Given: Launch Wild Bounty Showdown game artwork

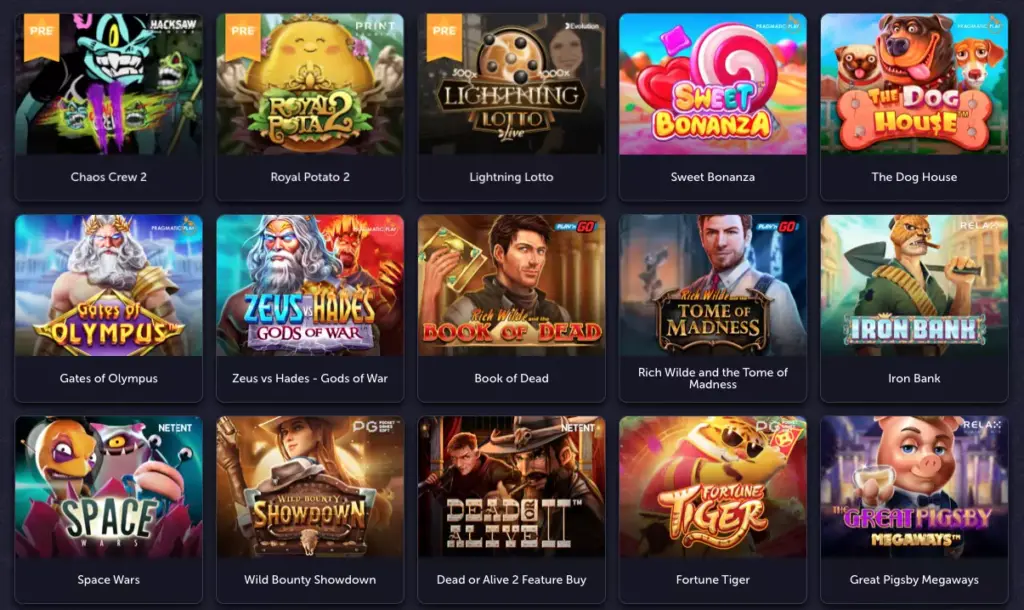Looking at the screenshot, I should pos(310,487).
